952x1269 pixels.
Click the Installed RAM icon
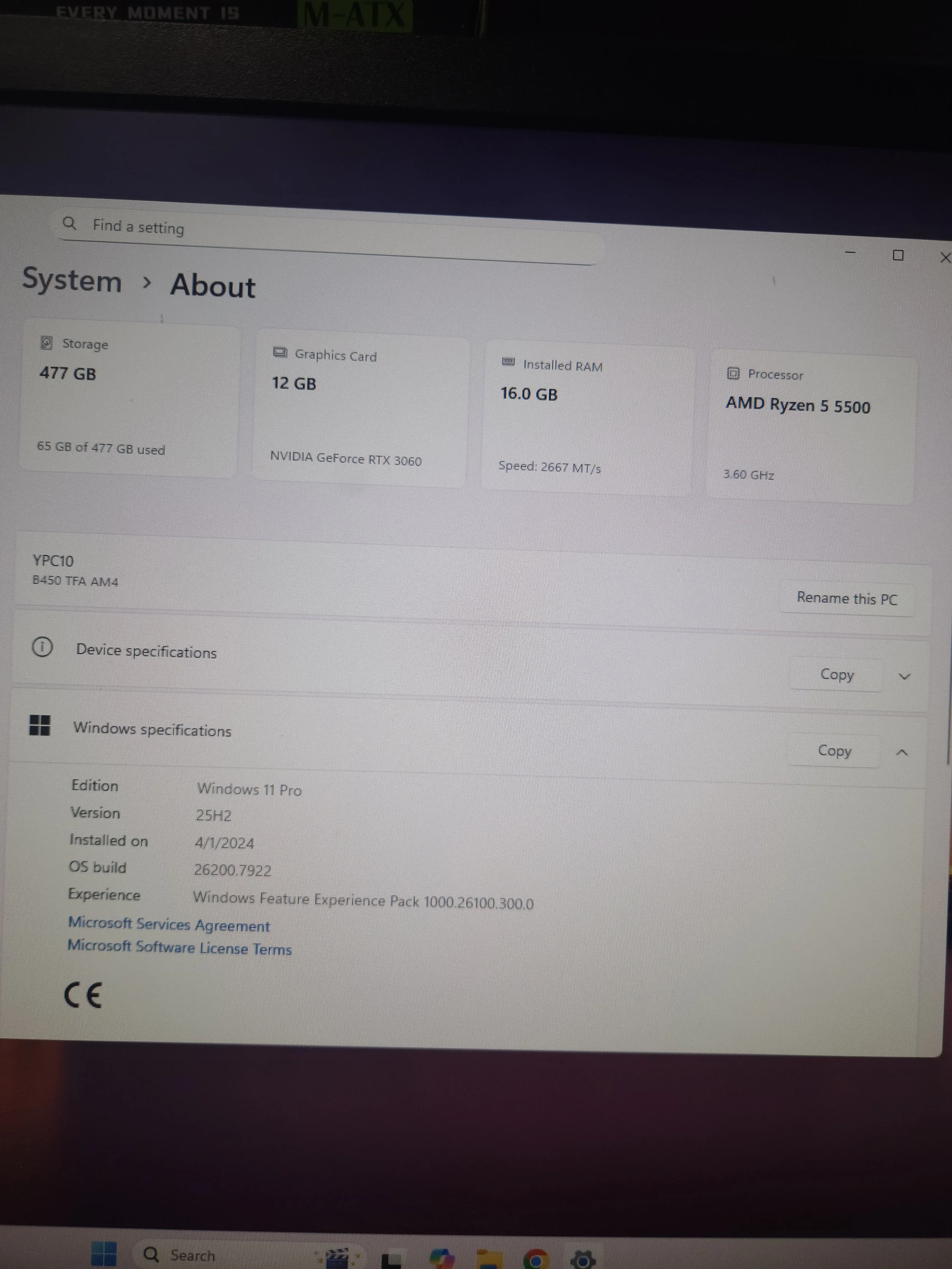[508, 361]
